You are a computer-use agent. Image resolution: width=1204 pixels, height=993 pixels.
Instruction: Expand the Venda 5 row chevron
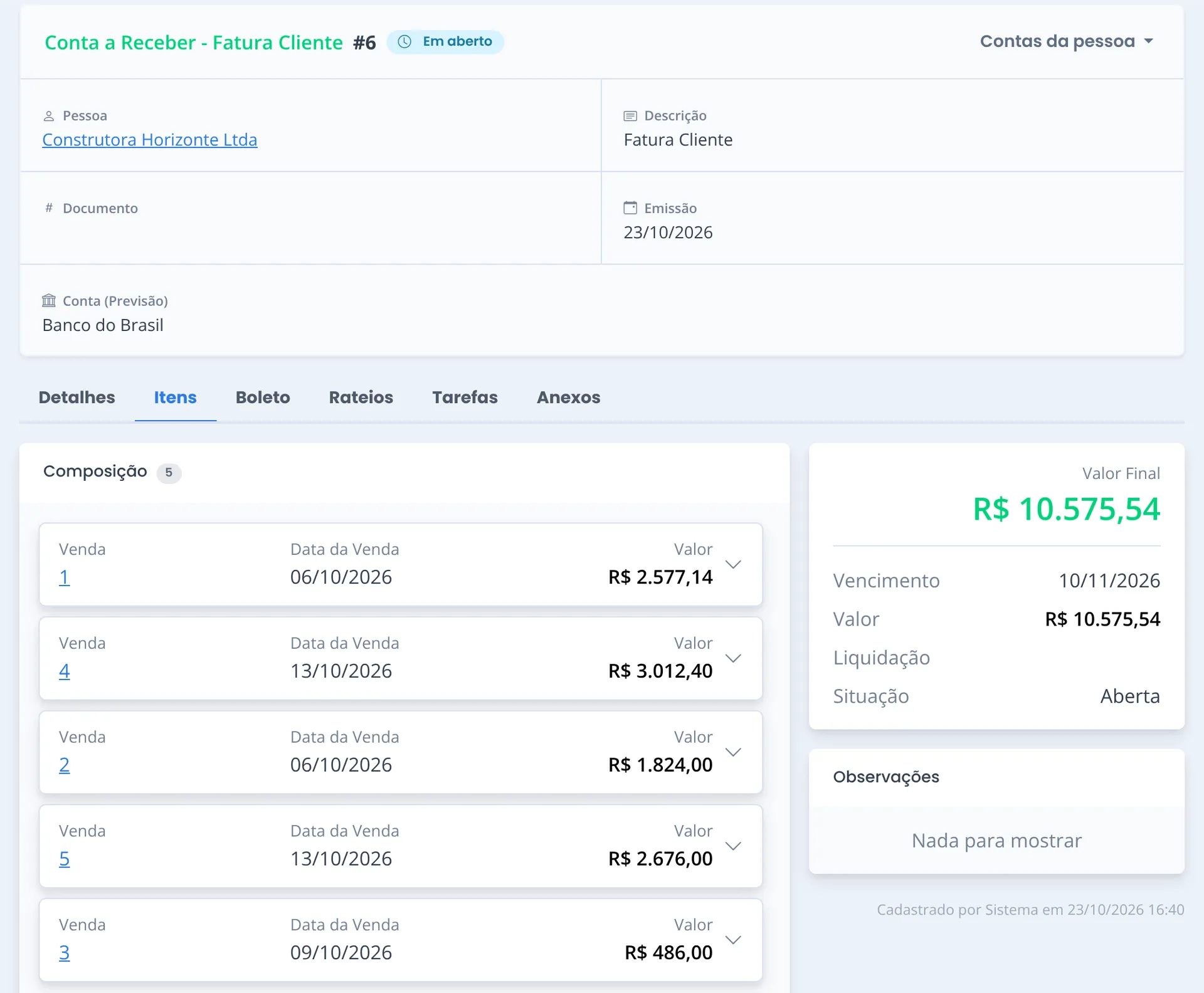point(733,846)
